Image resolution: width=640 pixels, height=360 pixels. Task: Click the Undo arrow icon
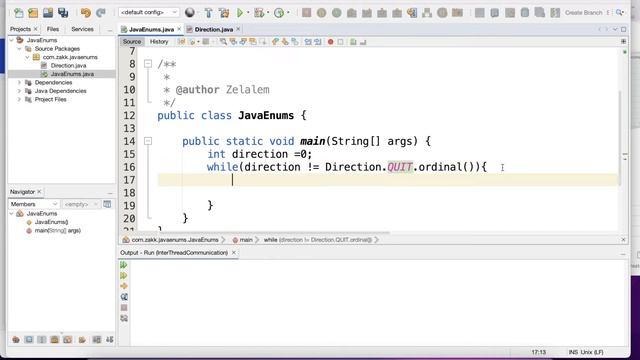coord(86,13)
